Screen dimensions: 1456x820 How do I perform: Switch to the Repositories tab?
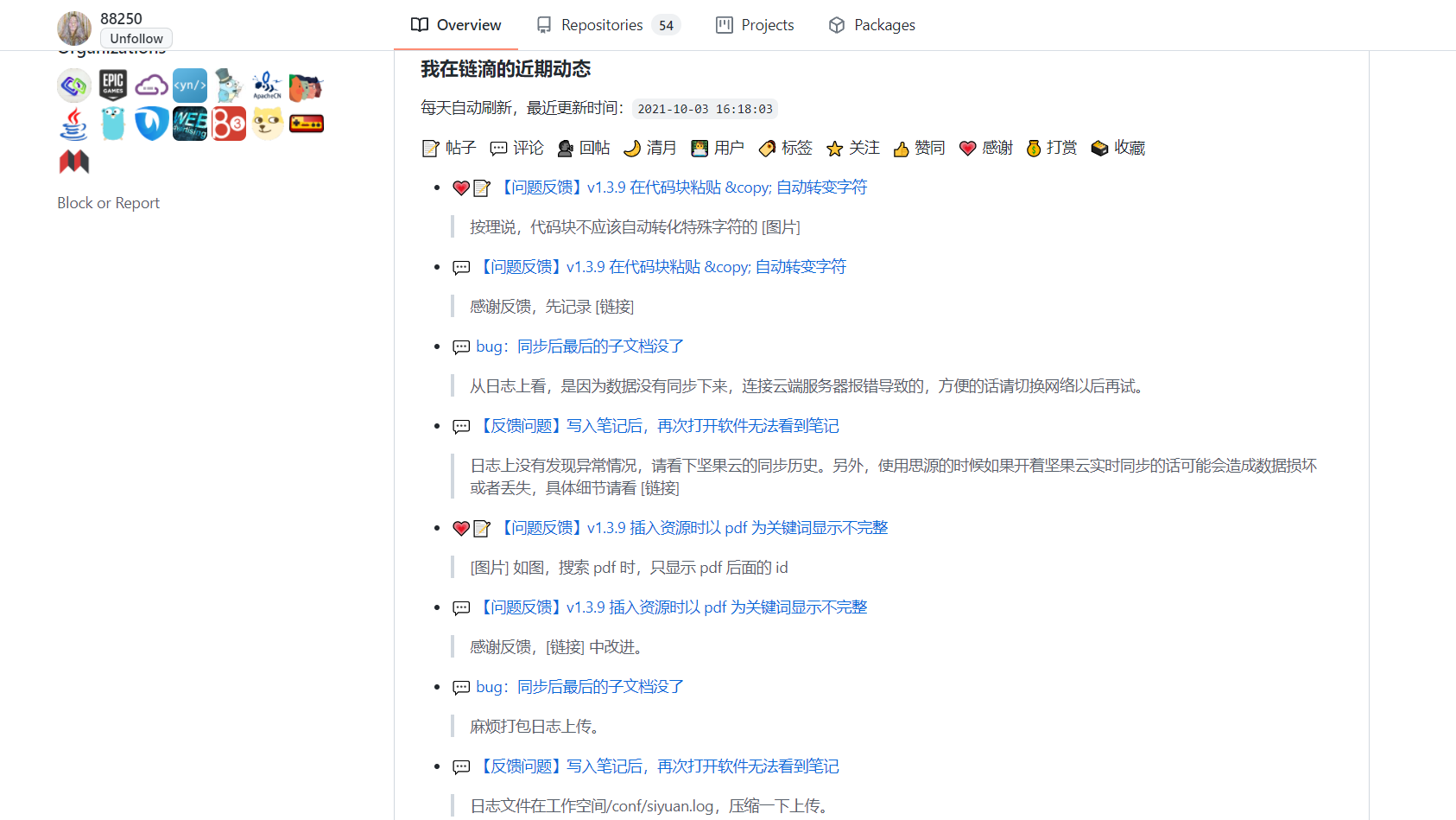point(602,25)
